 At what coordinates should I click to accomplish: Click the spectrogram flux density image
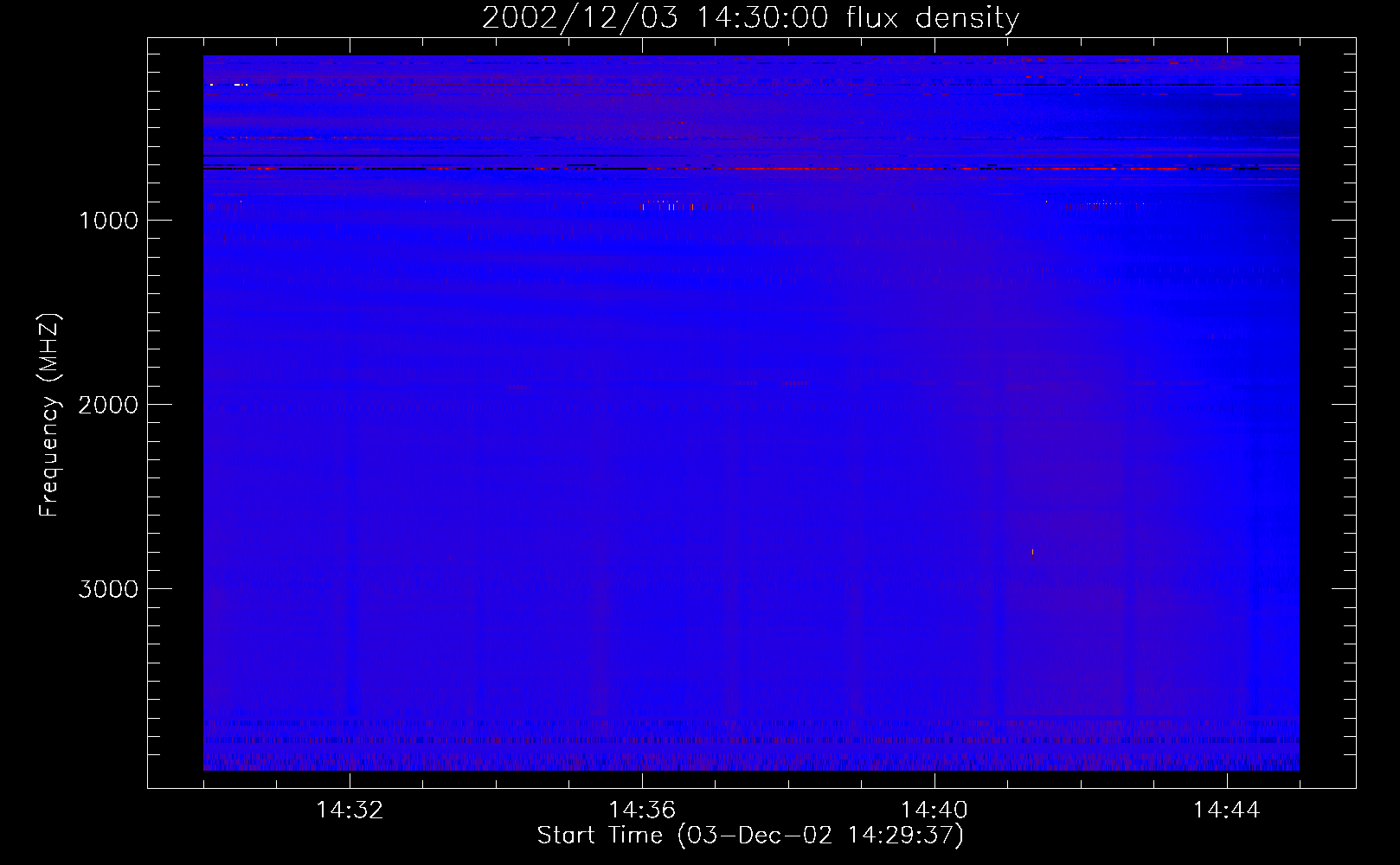click(751, 413)
